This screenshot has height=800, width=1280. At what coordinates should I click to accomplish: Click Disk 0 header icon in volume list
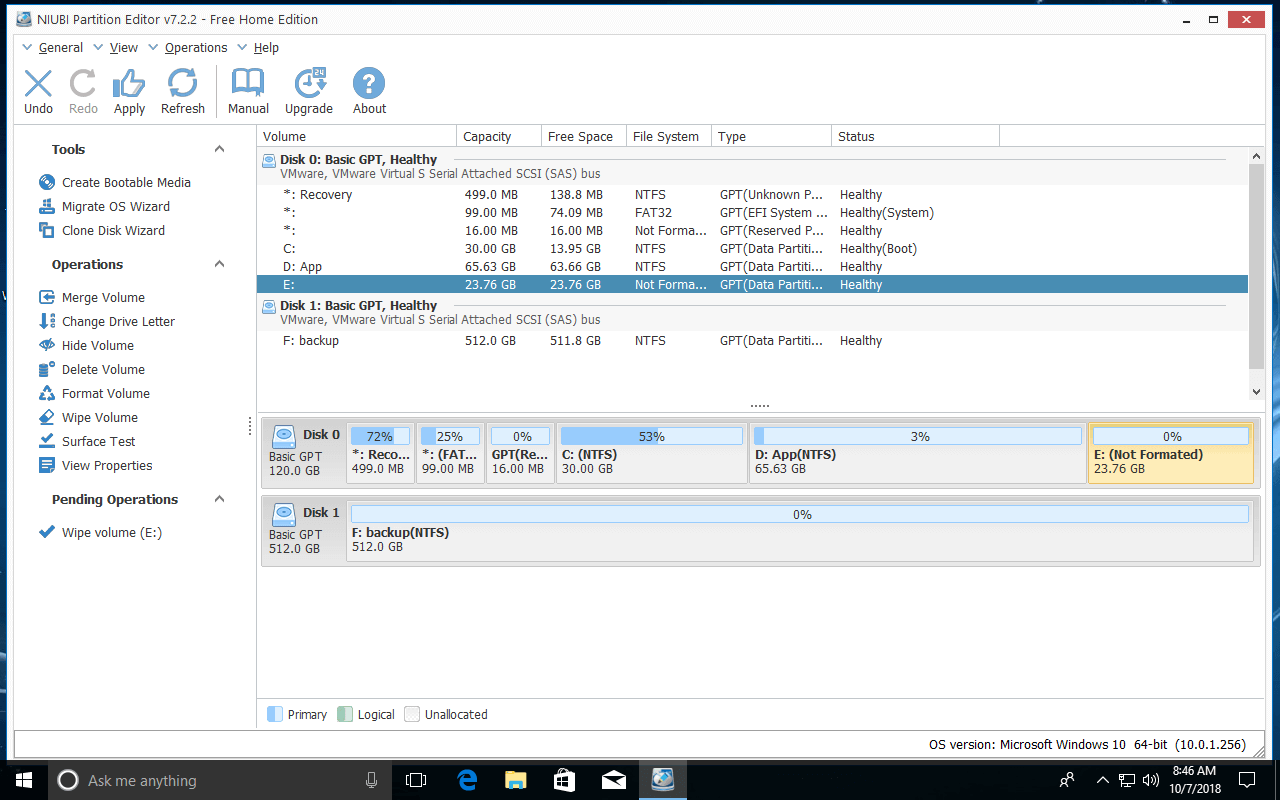[269, 160]
